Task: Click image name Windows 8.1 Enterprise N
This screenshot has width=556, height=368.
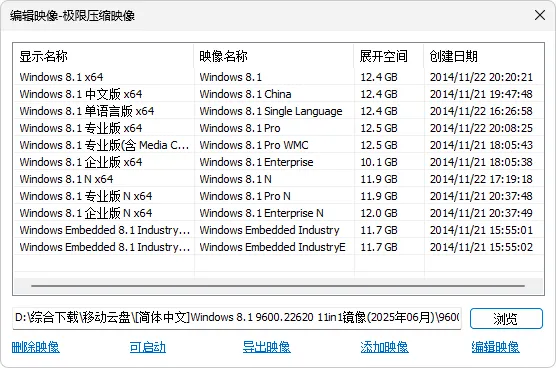Action: point(261,213)
